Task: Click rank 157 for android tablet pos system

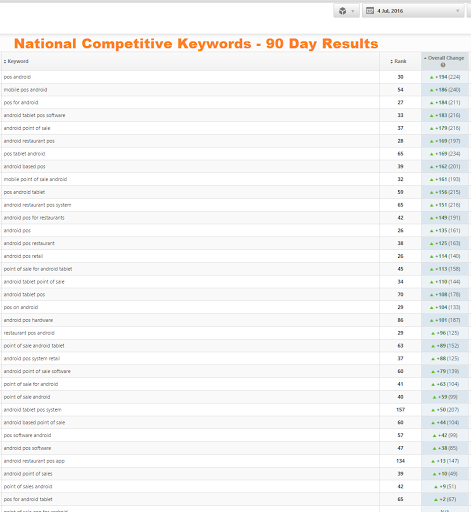Action: click(400, 410)
